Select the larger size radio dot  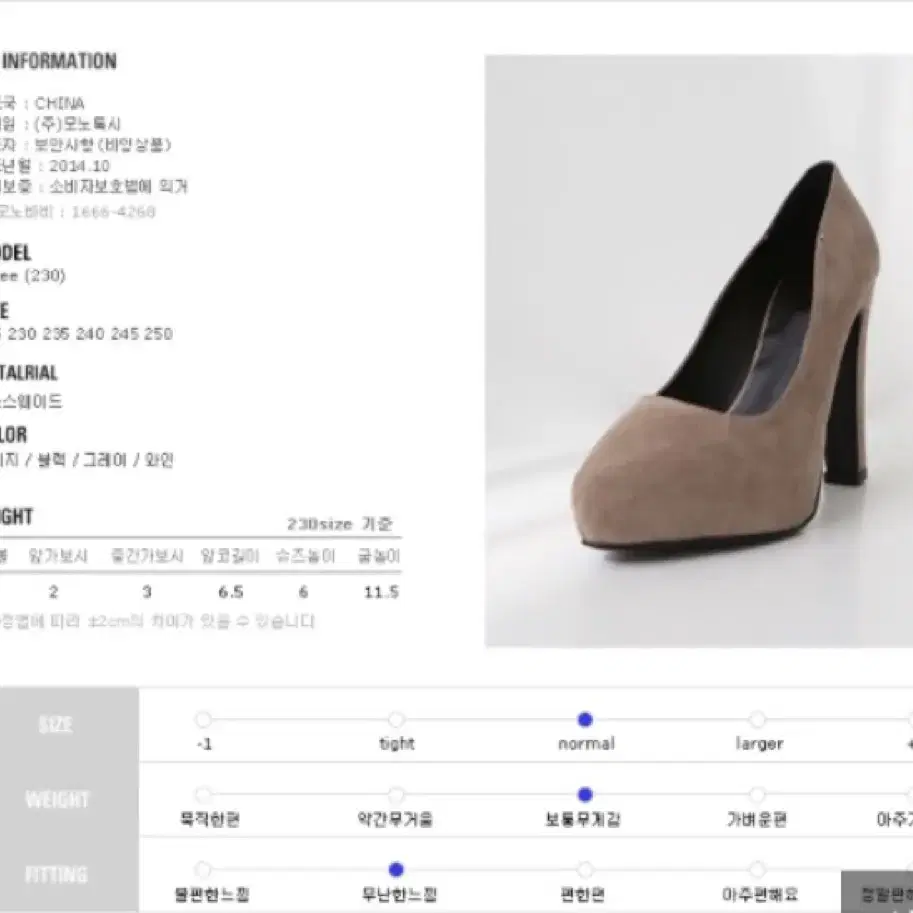[757, 720]
